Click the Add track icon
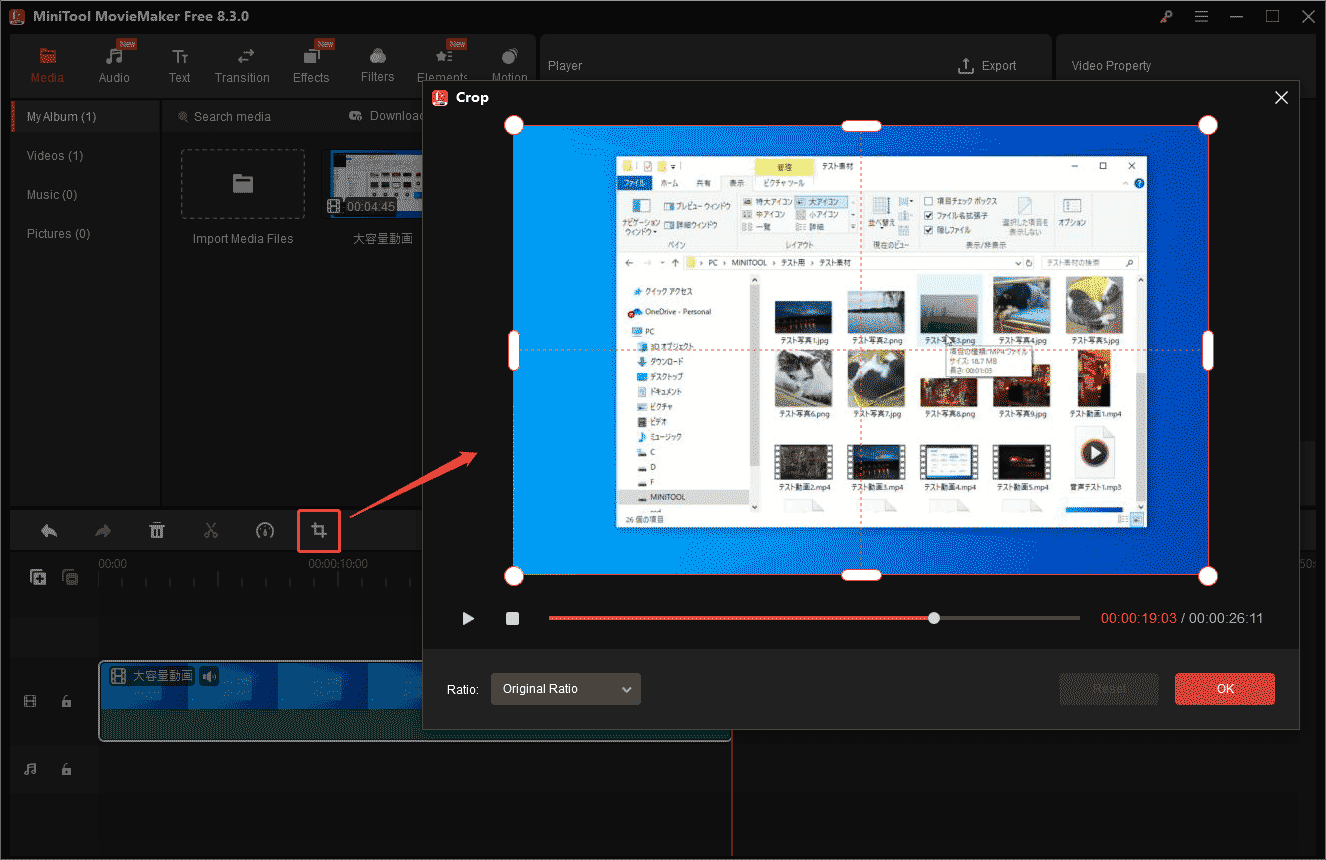 38,577
